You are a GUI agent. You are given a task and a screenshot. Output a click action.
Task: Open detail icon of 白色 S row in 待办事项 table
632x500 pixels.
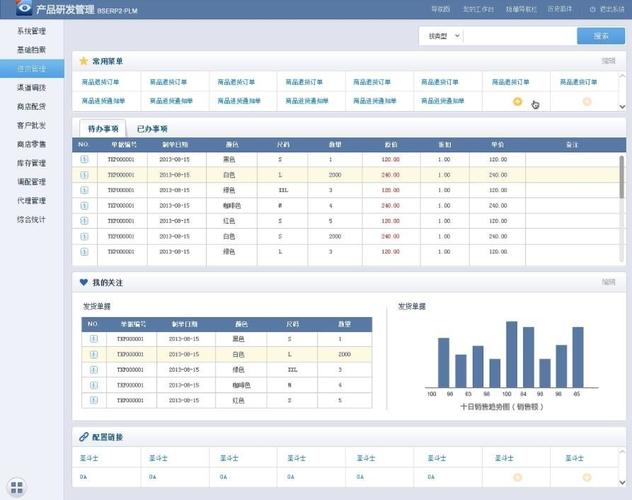click(84, 236)
